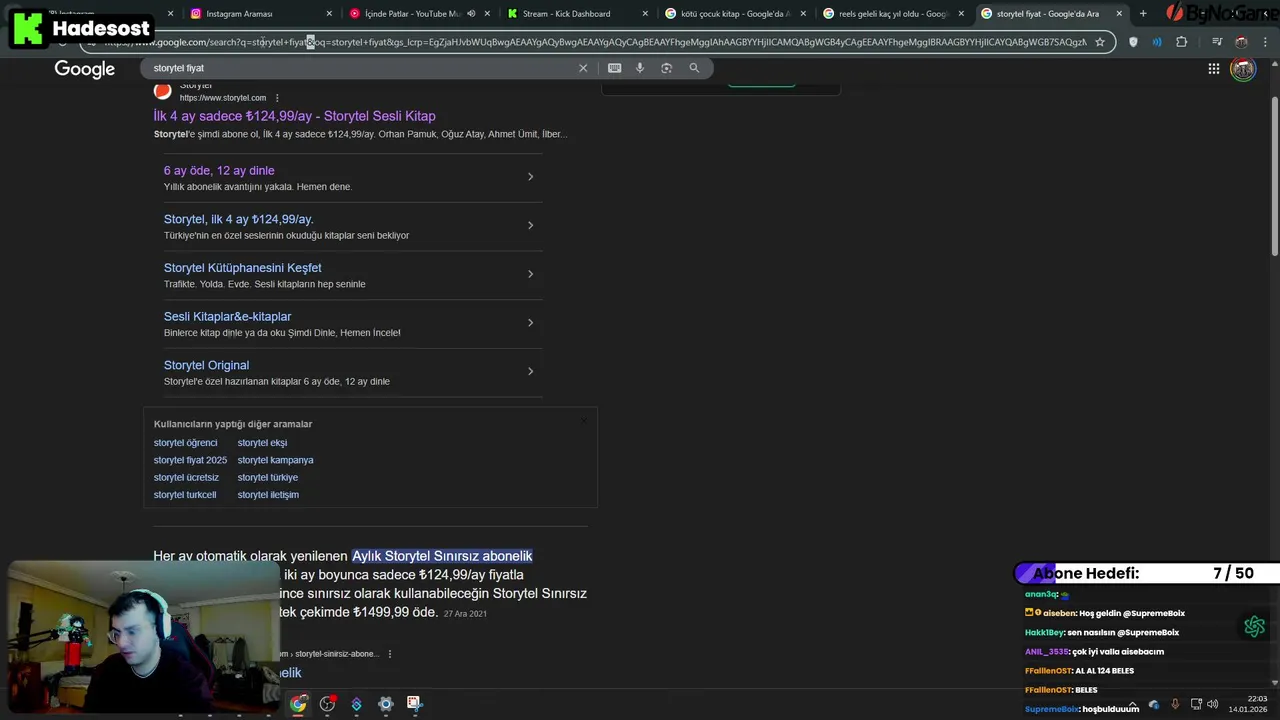The height and width of the screenshot is (720, 1280).
Task: Search related 'storytel öğrenci'
Action: (x=185, y=443)
